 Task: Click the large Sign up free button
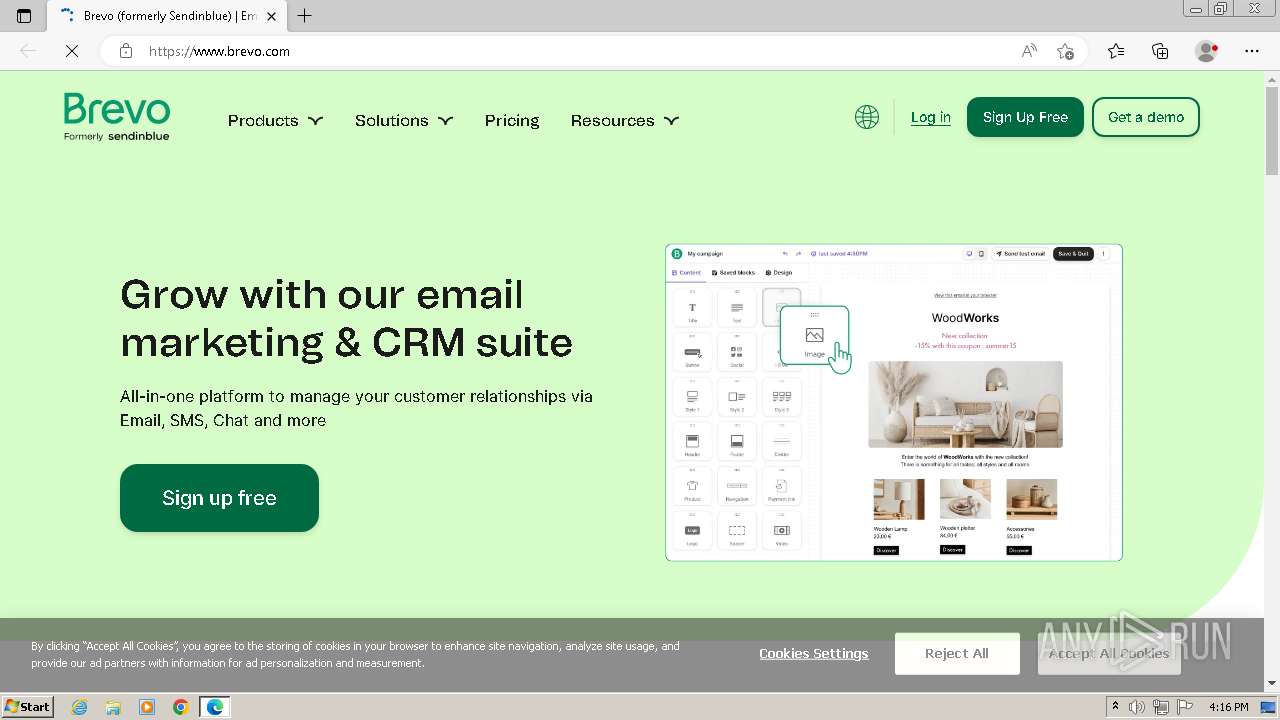tap(219, 498)
